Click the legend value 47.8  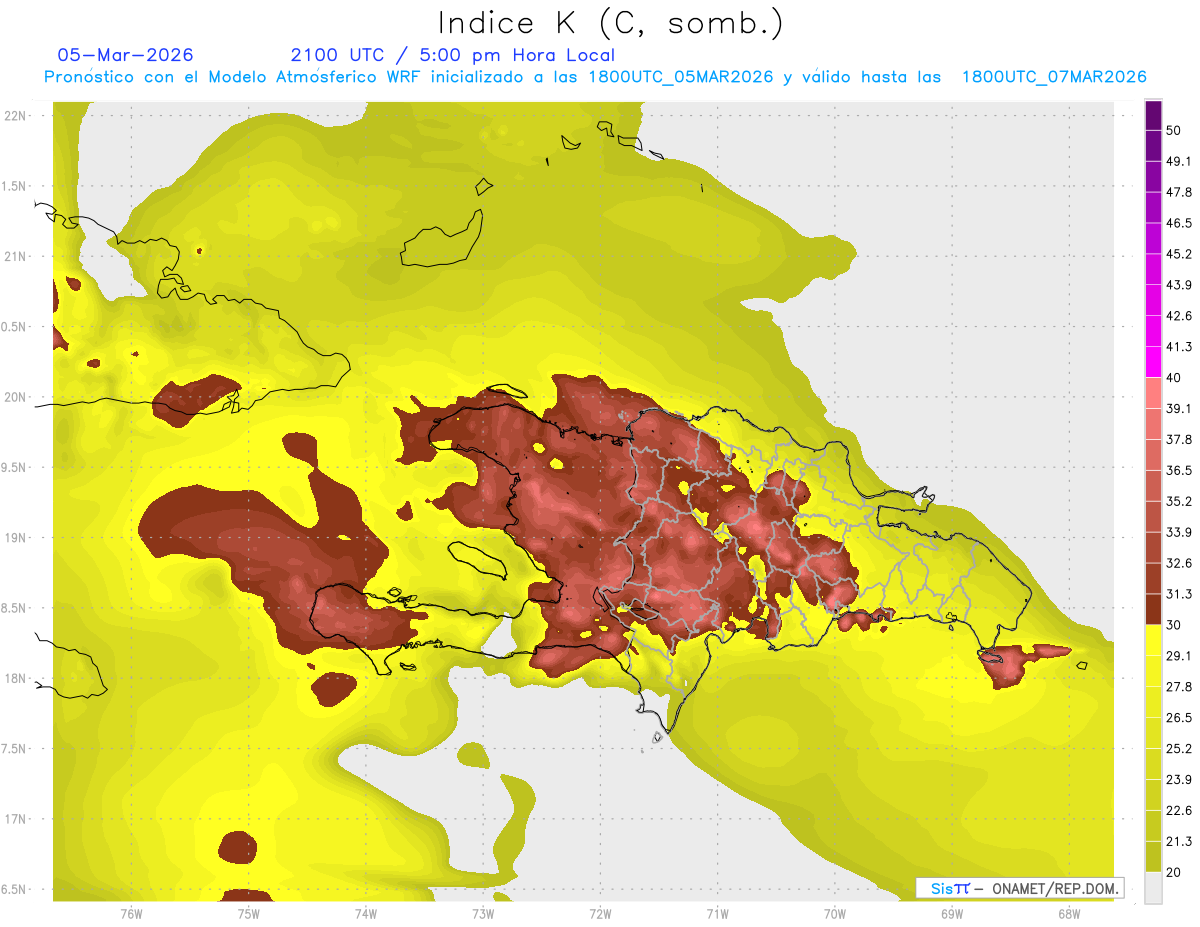(x=1179, y=192)
